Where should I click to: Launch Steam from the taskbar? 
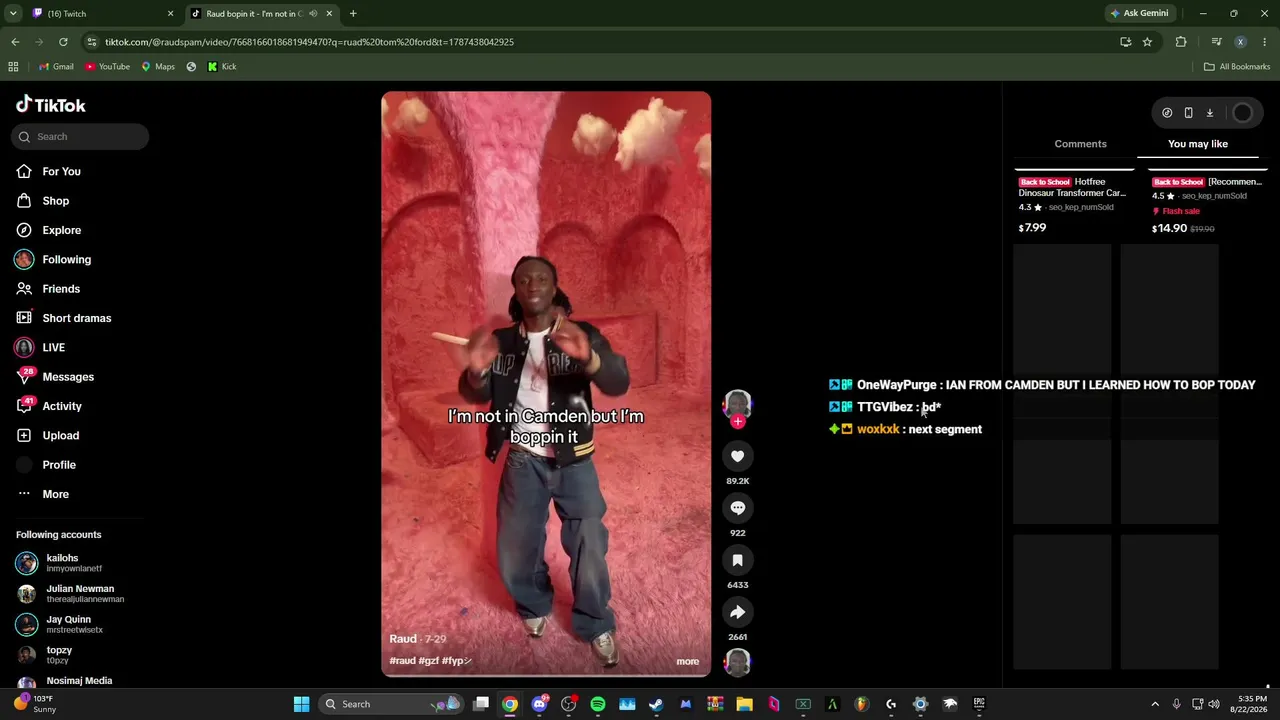(x=656, y=704)
